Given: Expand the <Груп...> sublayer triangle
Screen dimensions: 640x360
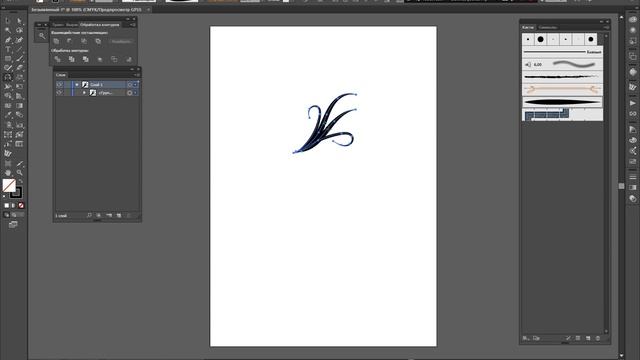Looking at the screenshot, I should tap(84, 93).
